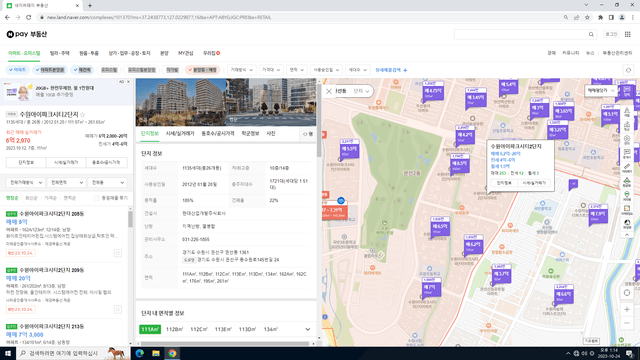The height and width of the screenshot is (360, 640).
Task: Toggle the 재건축 filter chip
Action: (x=82, y=70)
